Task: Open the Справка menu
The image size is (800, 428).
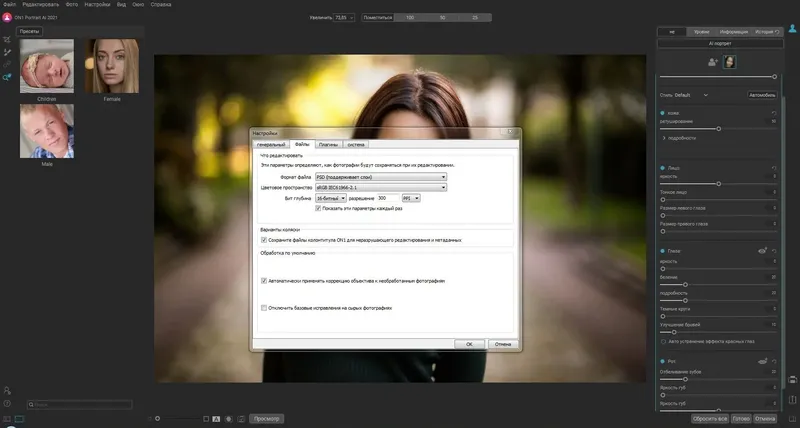Action: pos(161,5)
